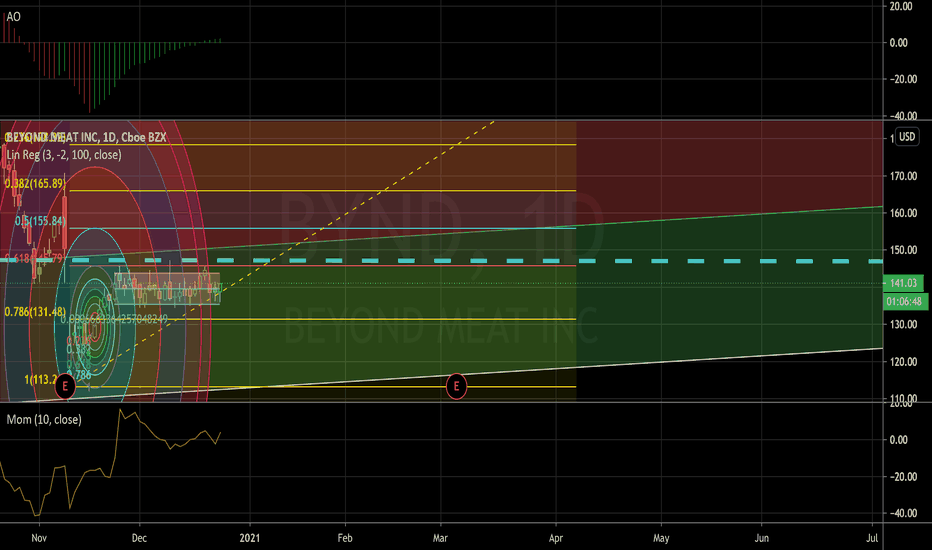
Task: Click the Dec date axis label
Action: (x=139, y=538)
